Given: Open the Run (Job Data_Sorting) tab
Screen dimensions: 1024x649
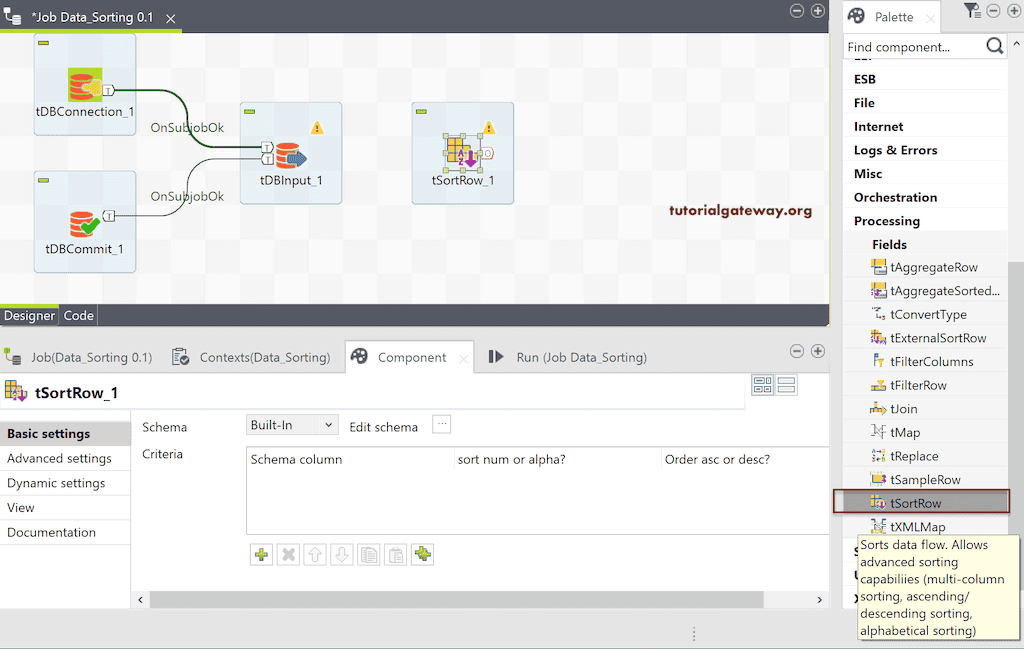Looking at the screenshot, I should 568,357.
